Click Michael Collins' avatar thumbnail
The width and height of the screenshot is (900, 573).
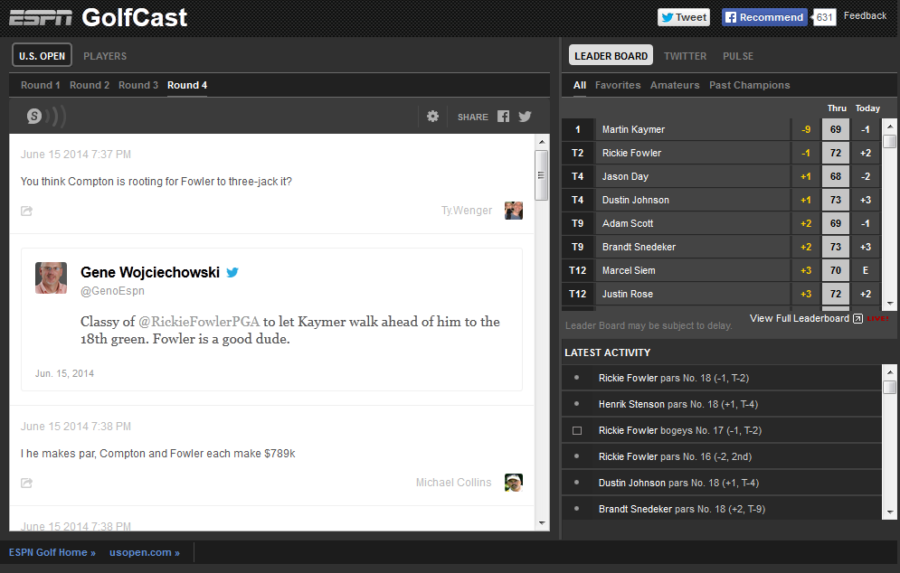click(x=514, y=482)
